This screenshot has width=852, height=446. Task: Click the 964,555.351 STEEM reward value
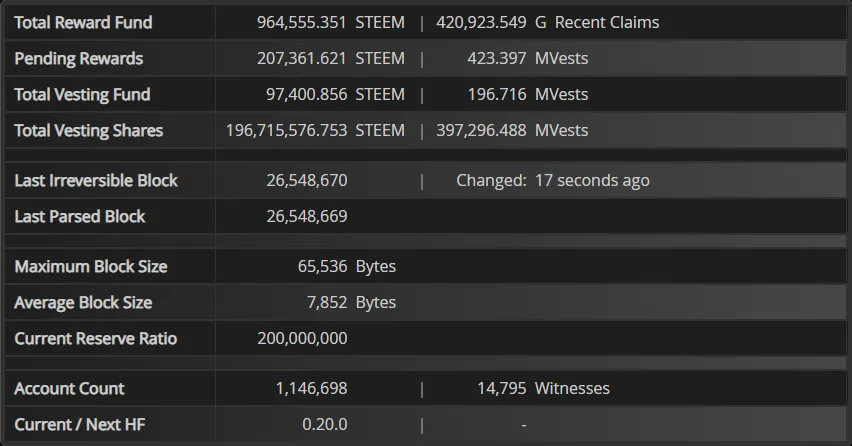pyautogui.click(x=331, y=22)
